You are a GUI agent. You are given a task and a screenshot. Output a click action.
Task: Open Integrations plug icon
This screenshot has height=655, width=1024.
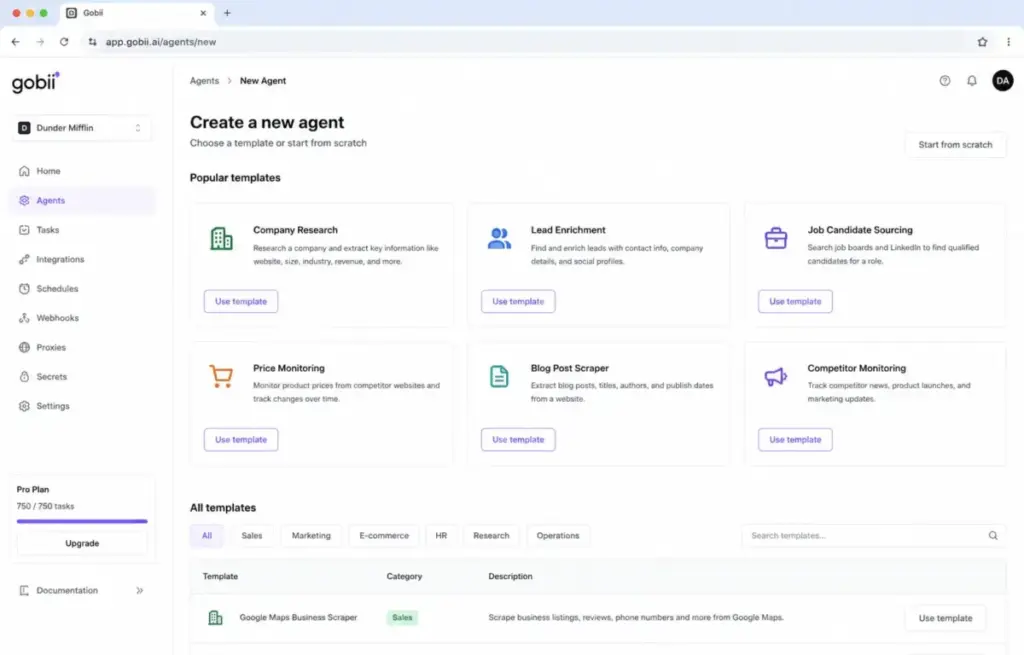click(x=24, y=259)
